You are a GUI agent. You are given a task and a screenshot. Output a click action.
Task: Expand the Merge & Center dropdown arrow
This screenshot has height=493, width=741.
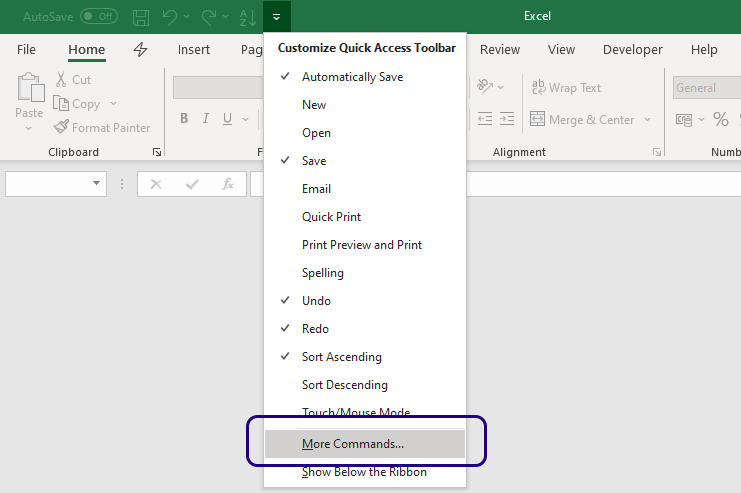[x=647, y=120]
